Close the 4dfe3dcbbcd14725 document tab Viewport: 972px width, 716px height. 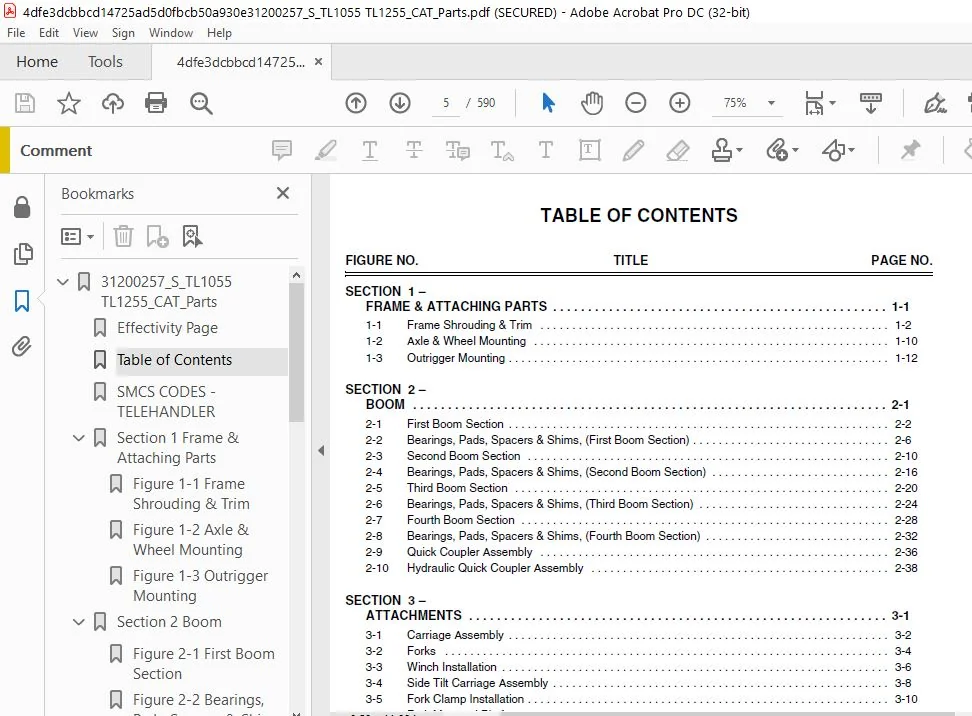(319, 62)
